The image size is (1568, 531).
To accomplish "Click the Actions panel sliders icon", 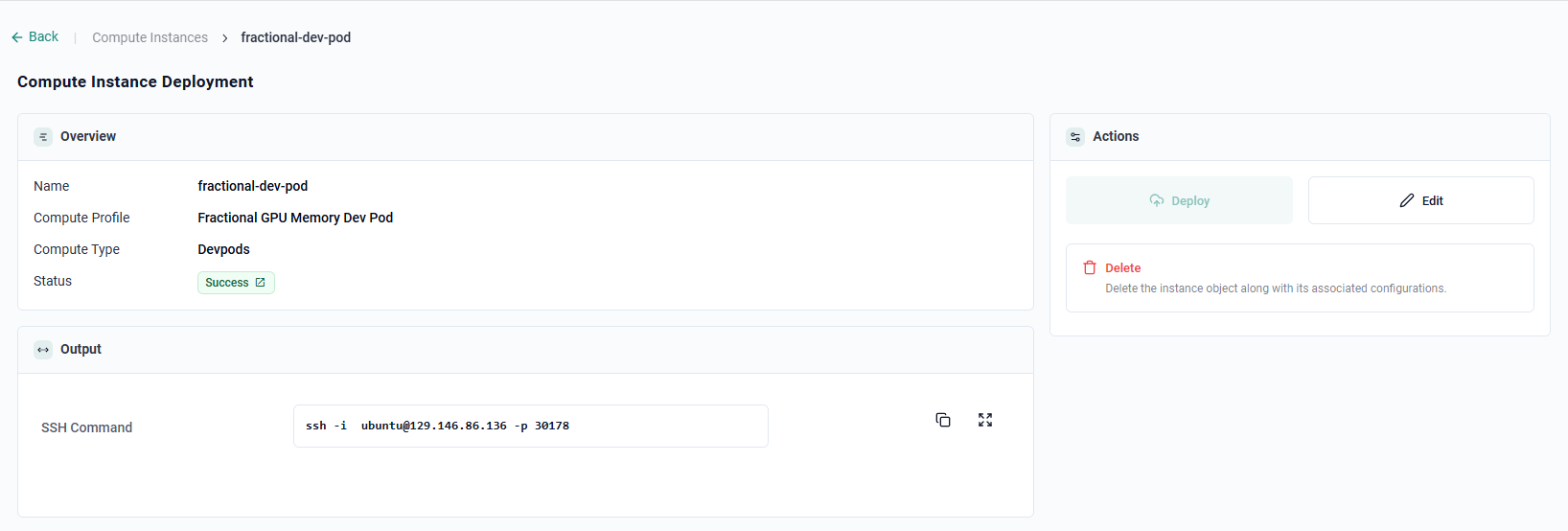I will point(1075,137).
